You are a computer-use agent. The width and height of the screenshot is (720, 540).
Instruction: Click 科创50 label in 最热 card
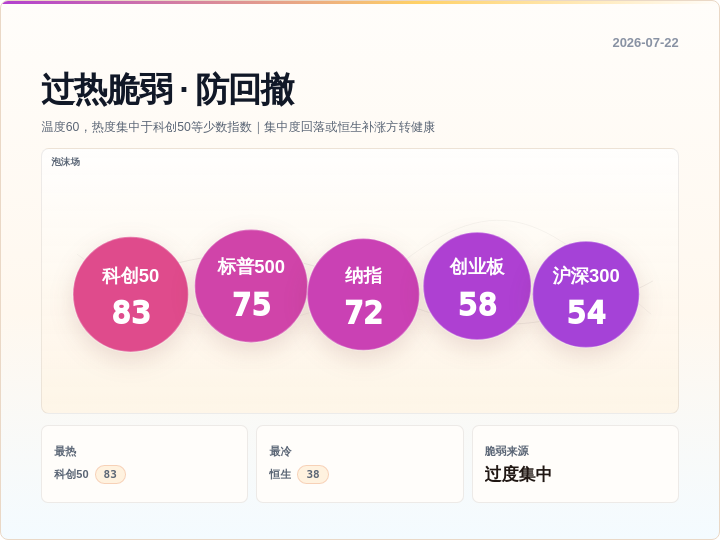71,474
